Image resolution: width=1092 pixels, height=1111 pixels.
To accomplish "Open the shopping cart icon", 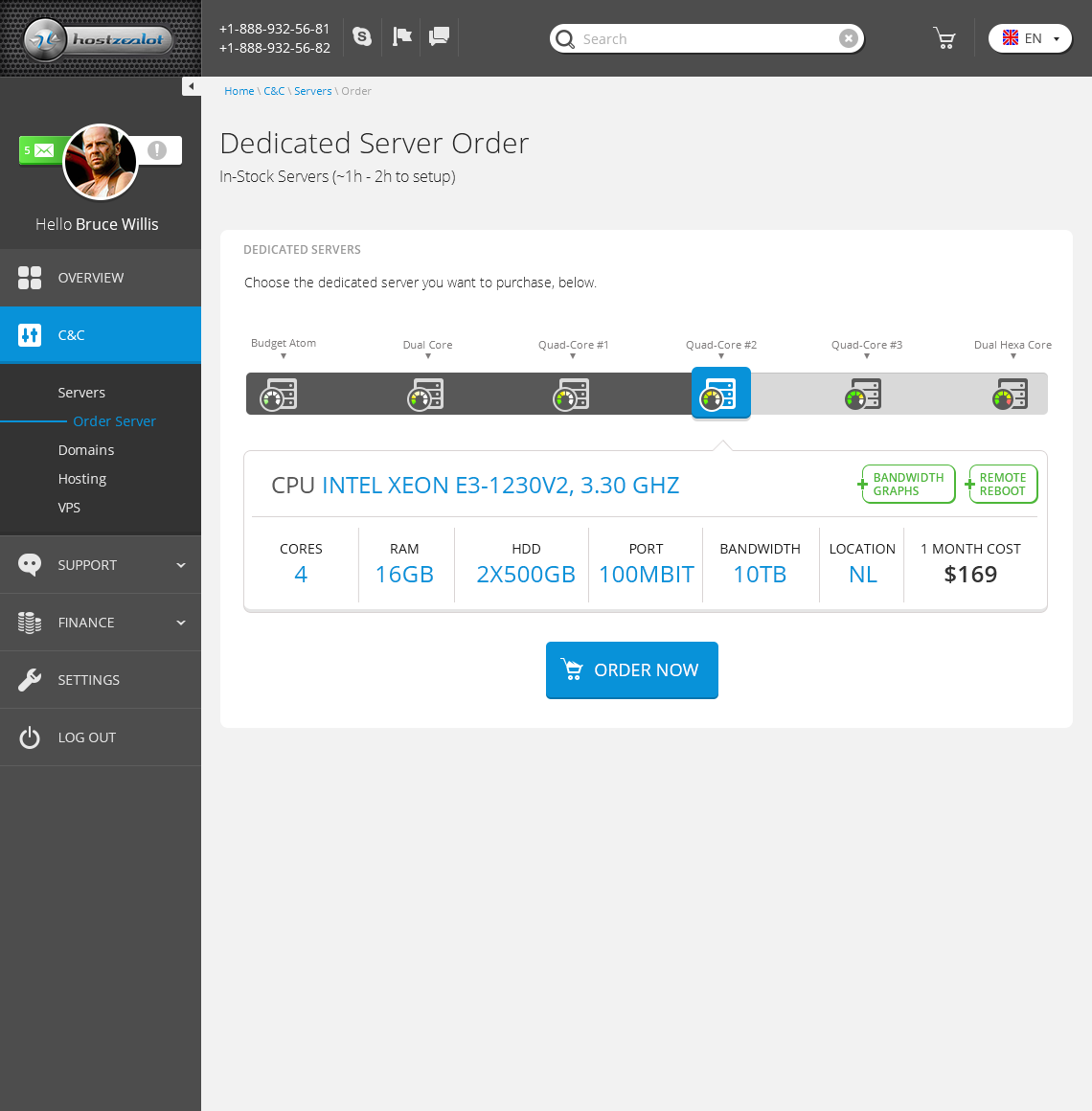I will tap(944, 38).
